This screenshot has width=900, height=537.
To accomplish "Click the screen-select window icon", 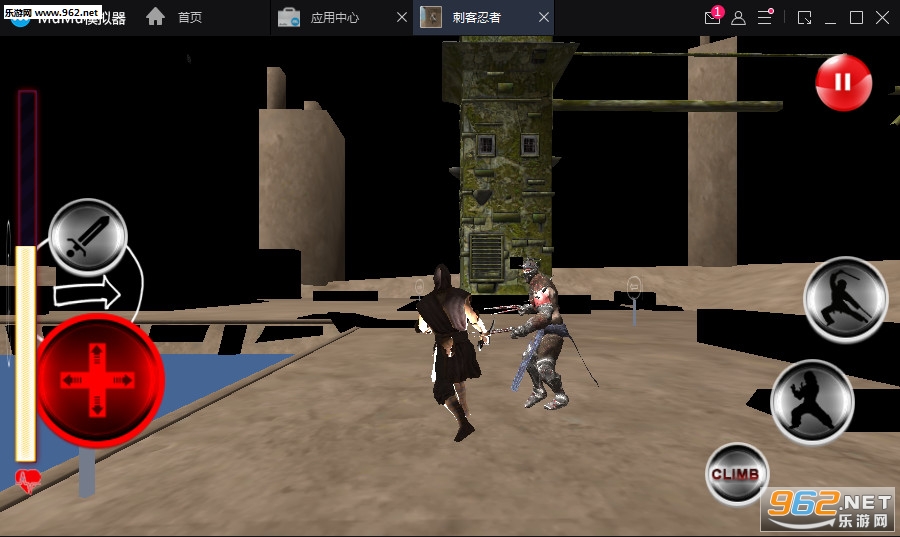I will click(x=805, y=18).
